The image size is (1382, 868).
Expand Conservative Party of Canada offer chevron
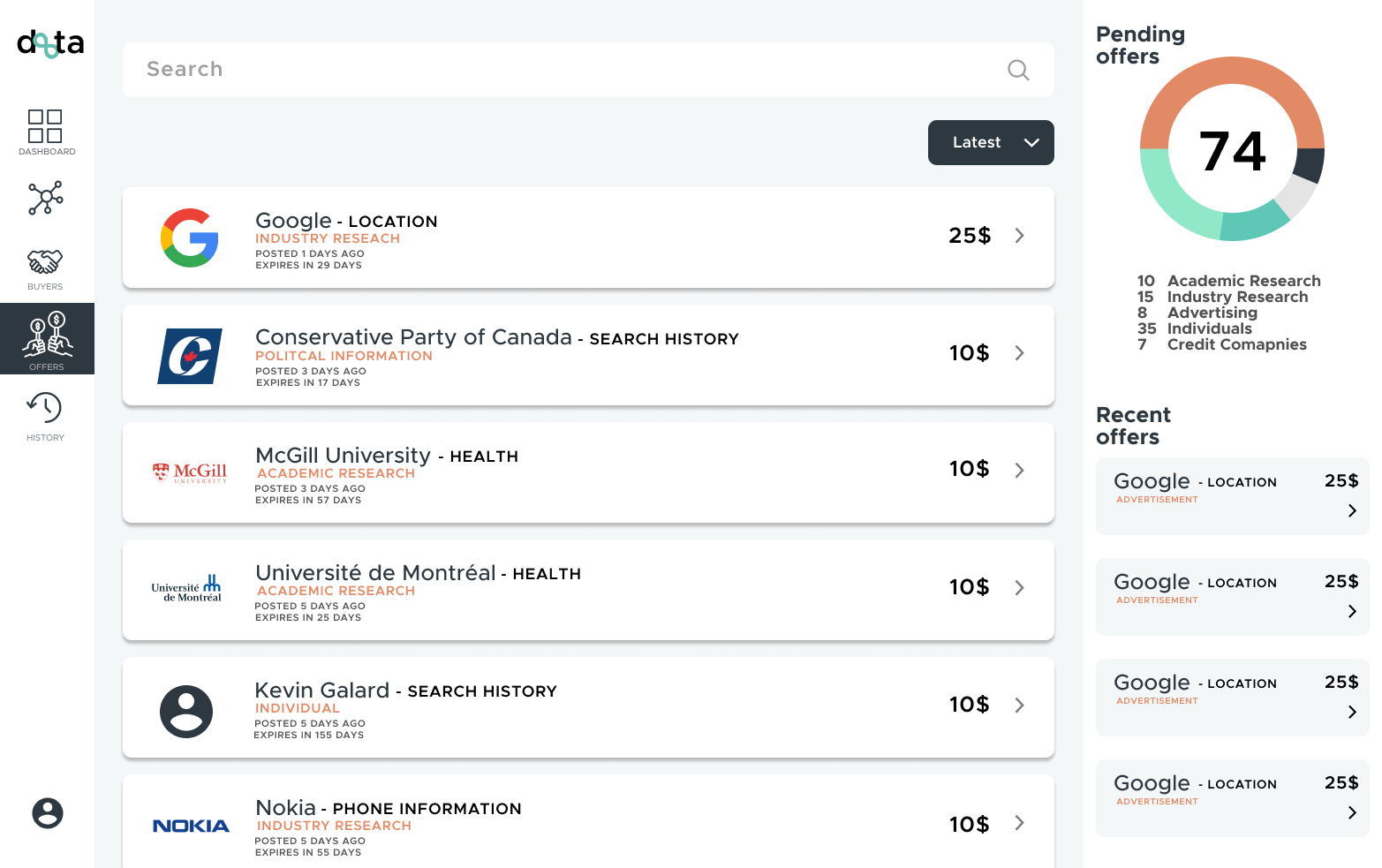click(1020, 353)
